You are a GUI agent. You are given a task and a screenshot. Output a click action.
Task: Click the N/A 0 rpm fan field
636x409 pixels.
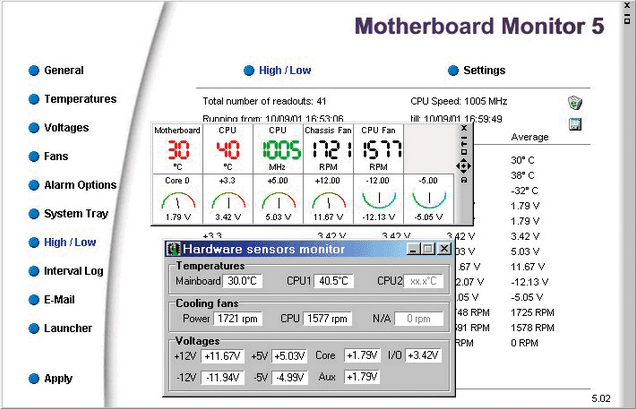[419, 319]
